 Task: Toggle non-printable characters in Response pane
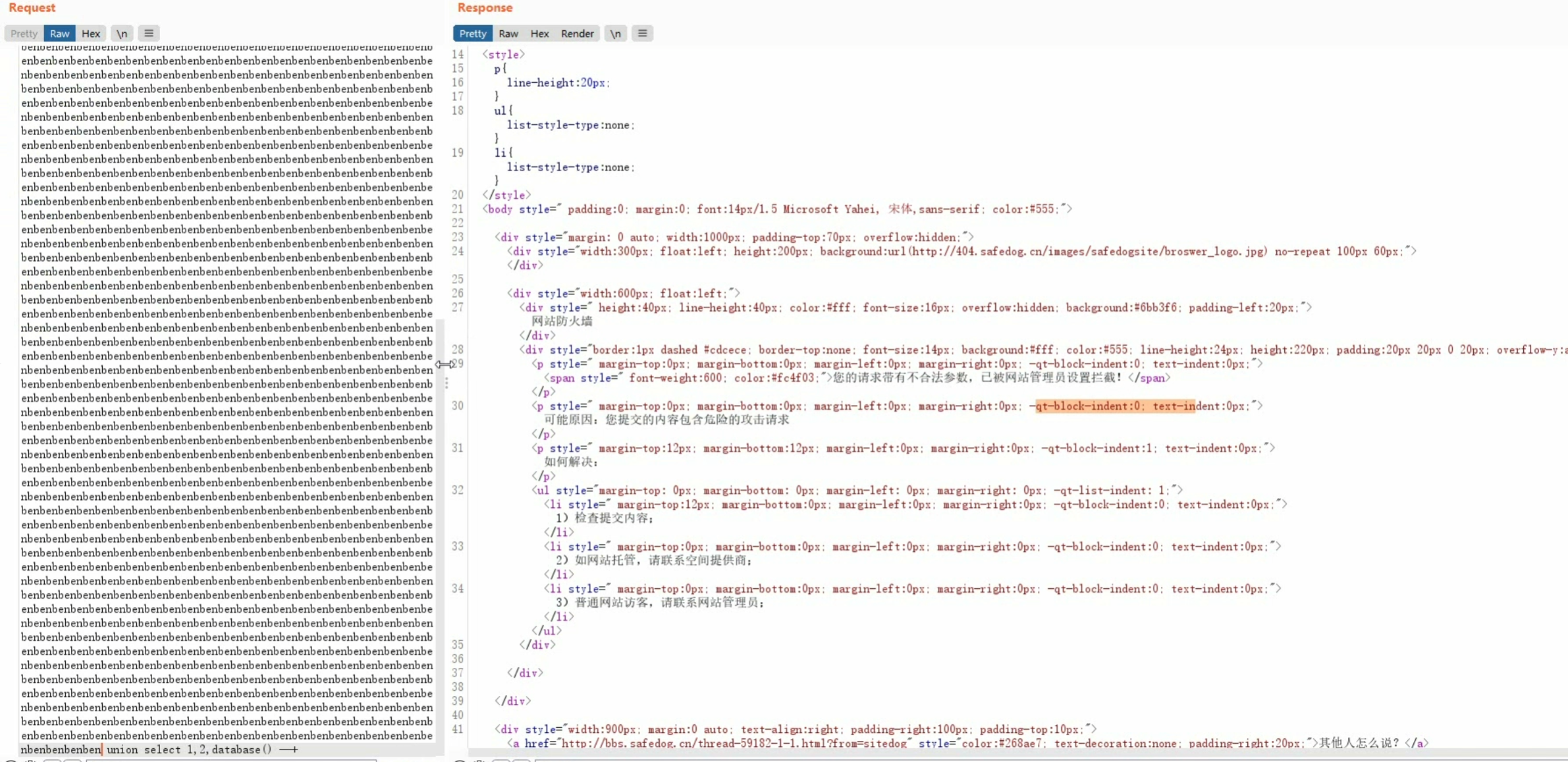[615, 34]
